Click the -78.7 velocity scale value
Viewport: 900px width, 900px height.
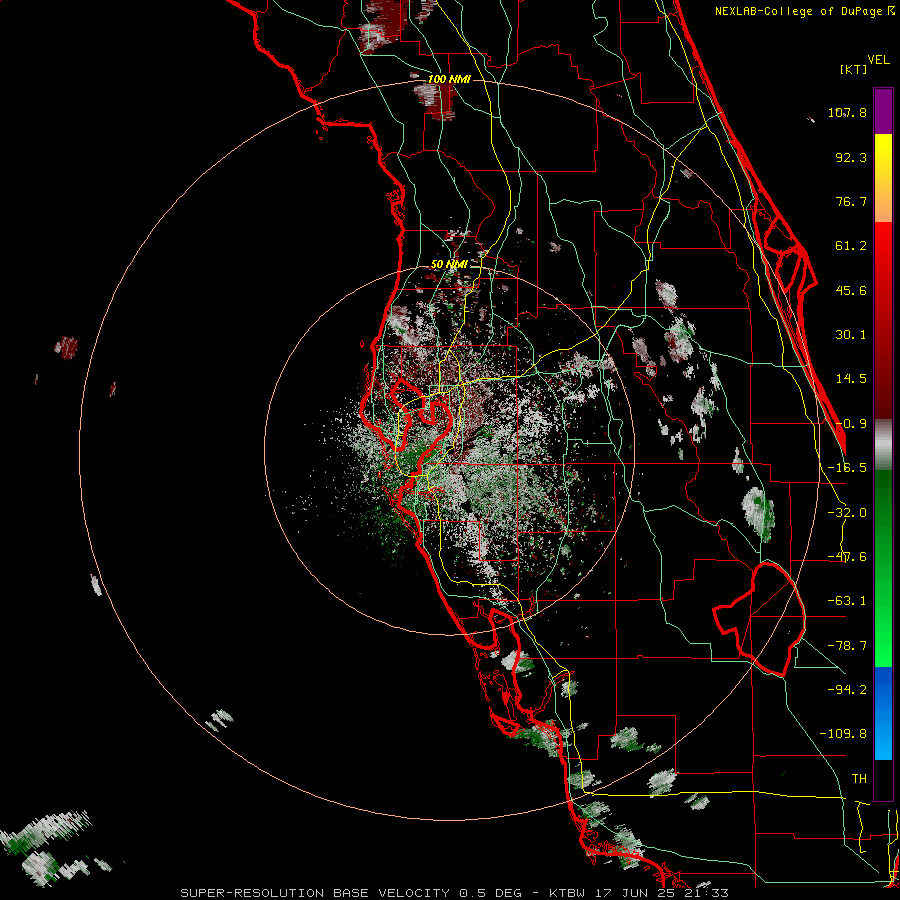click(x=847, y=646)
